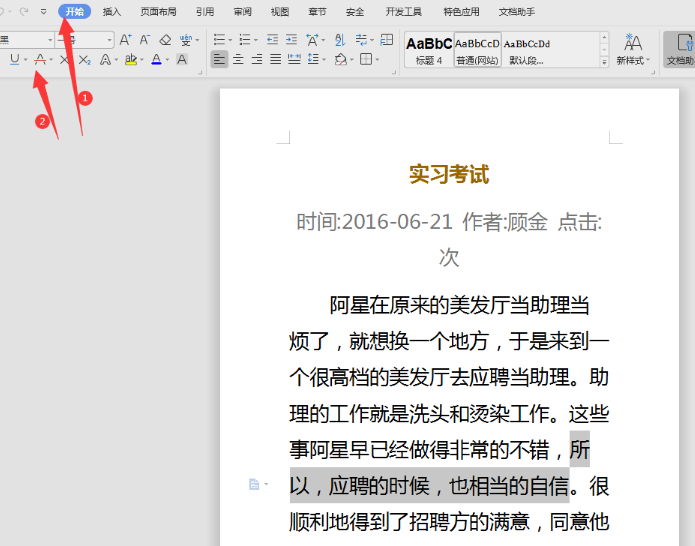Click the 新样式 AA icon
Viewport: 695px width, 546px height.
click(x=633, y=43)
